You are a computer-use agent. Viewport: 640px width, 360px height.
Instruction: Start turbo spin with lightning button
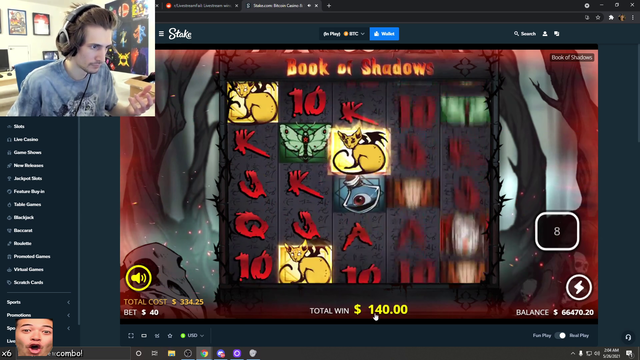click(578, 287)
